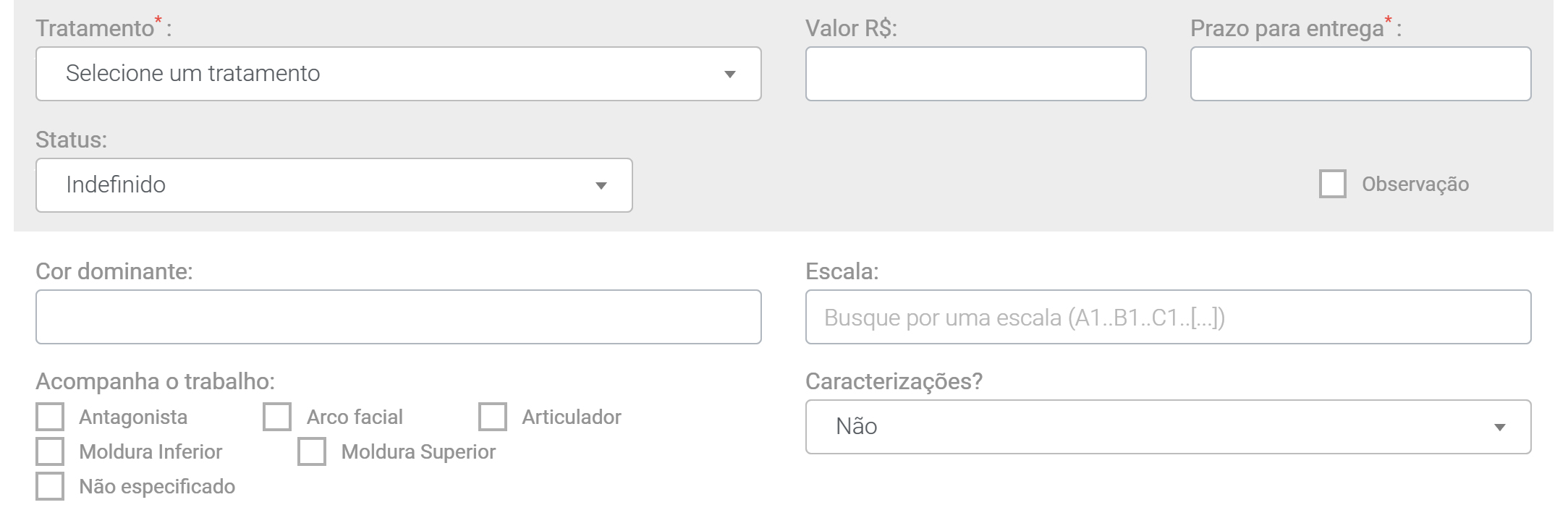Image resolution: width=1568 pixels, height=518 pixels.
Task: Click the Articulador label text
Action: pos(572,417)
